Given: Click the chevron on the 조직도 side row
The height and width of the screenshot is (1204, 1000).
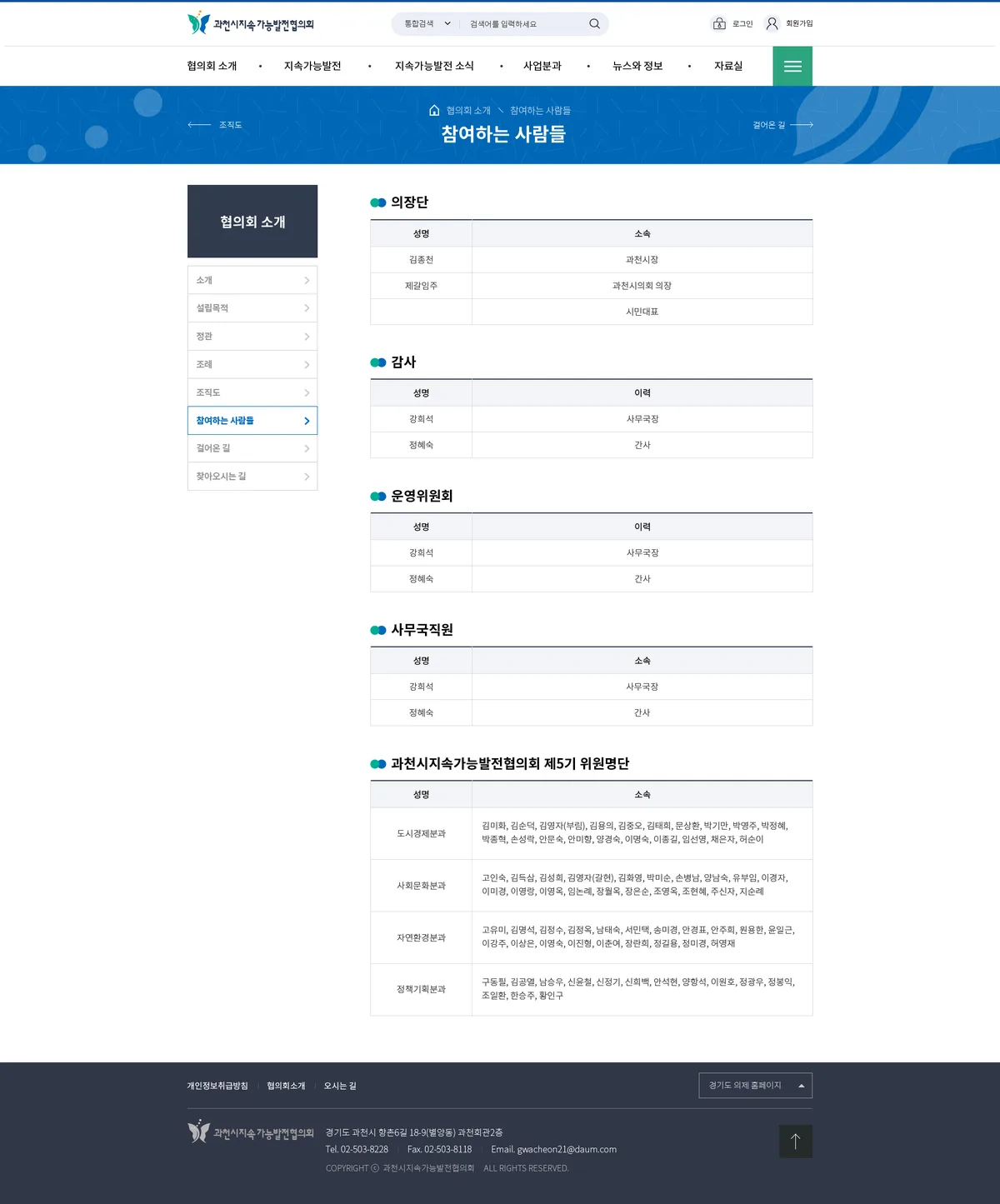Looking at the screenshot, I should coord(307,392).
